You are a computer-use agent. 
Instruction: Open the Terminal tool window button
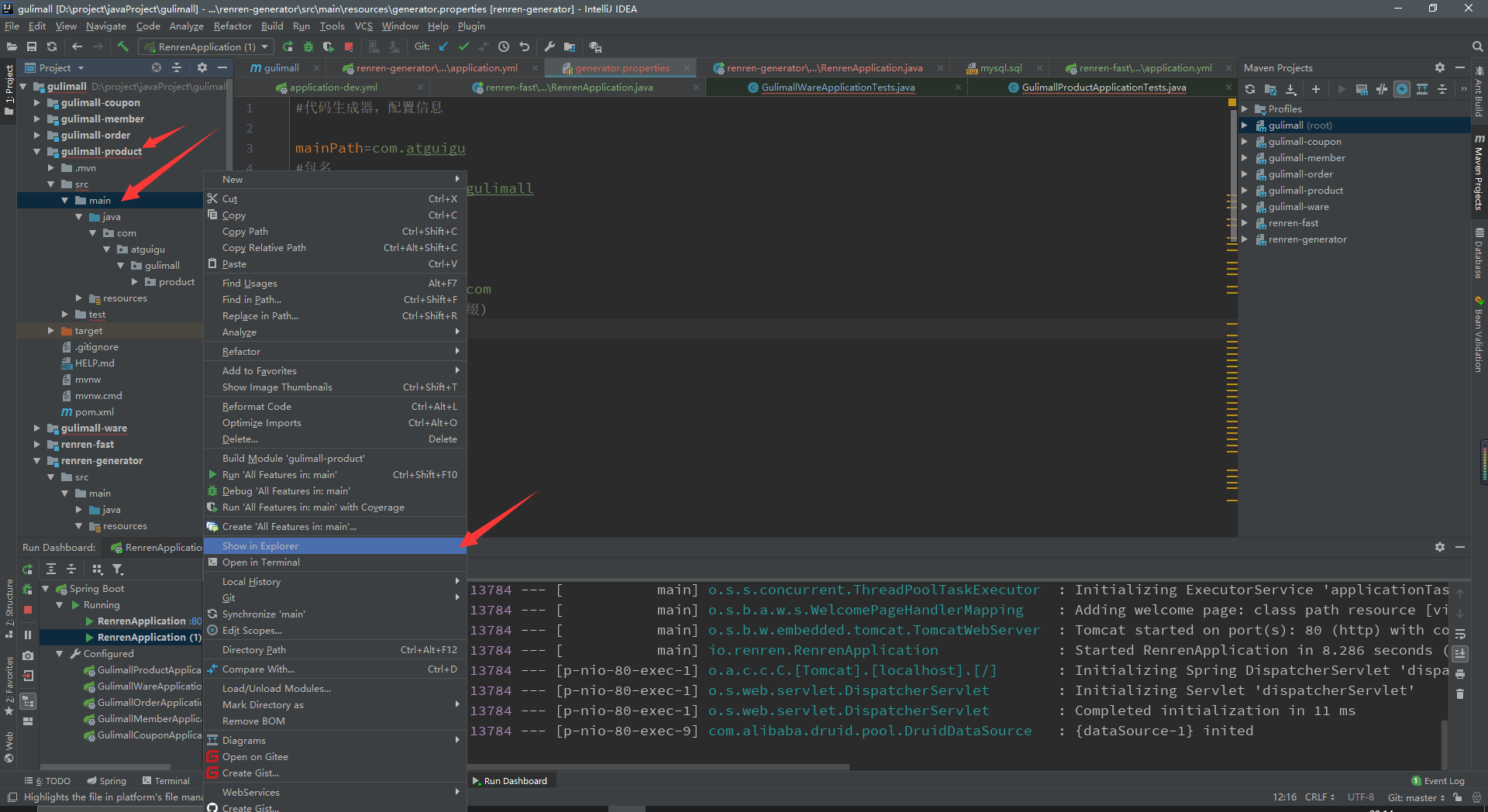(x=166, y=780)
